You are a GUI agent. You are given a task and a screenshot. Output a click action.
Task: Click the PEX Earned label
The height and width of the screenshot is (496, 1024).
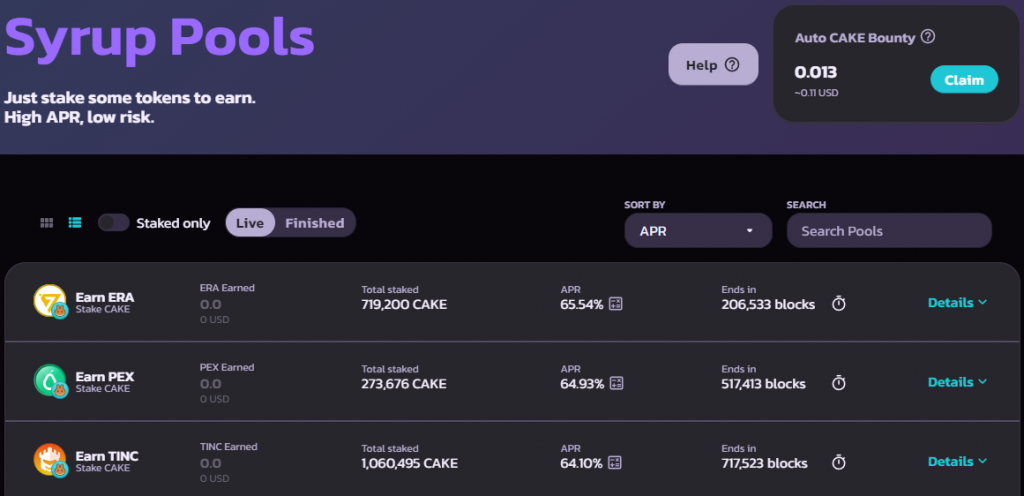(x=227, y=367)
